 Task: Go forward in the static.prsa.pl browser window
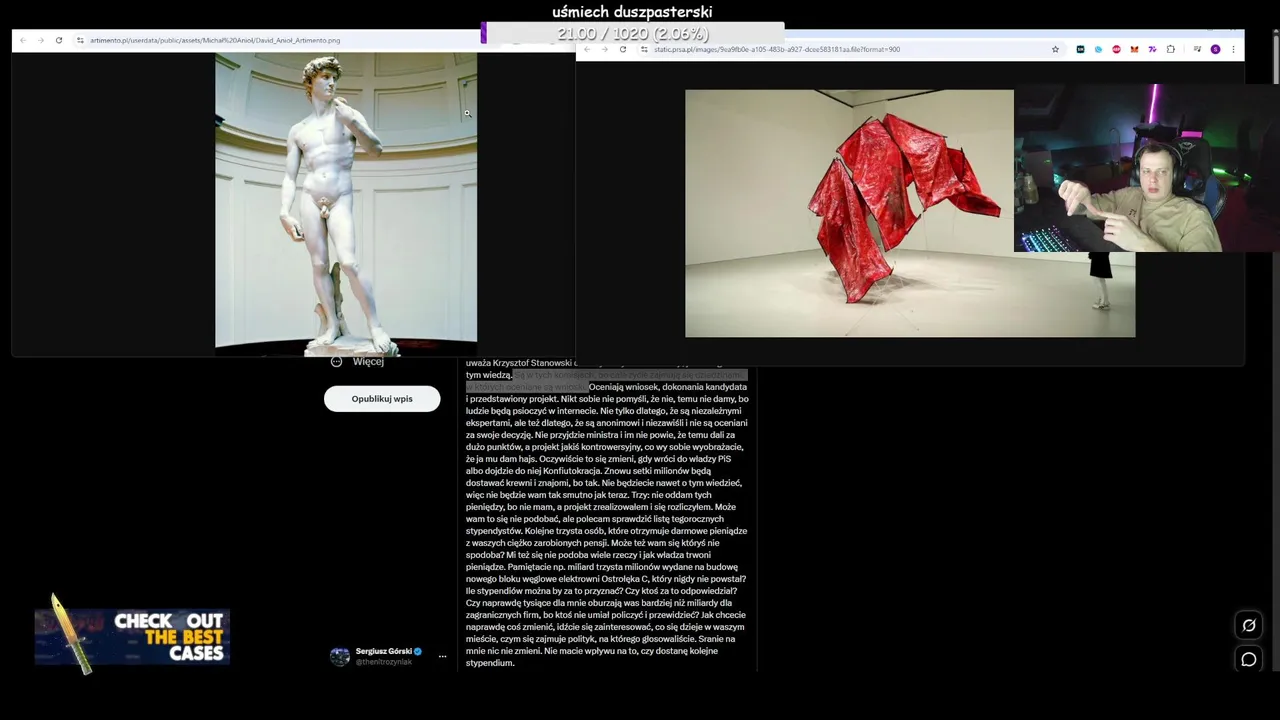(605, 49)
